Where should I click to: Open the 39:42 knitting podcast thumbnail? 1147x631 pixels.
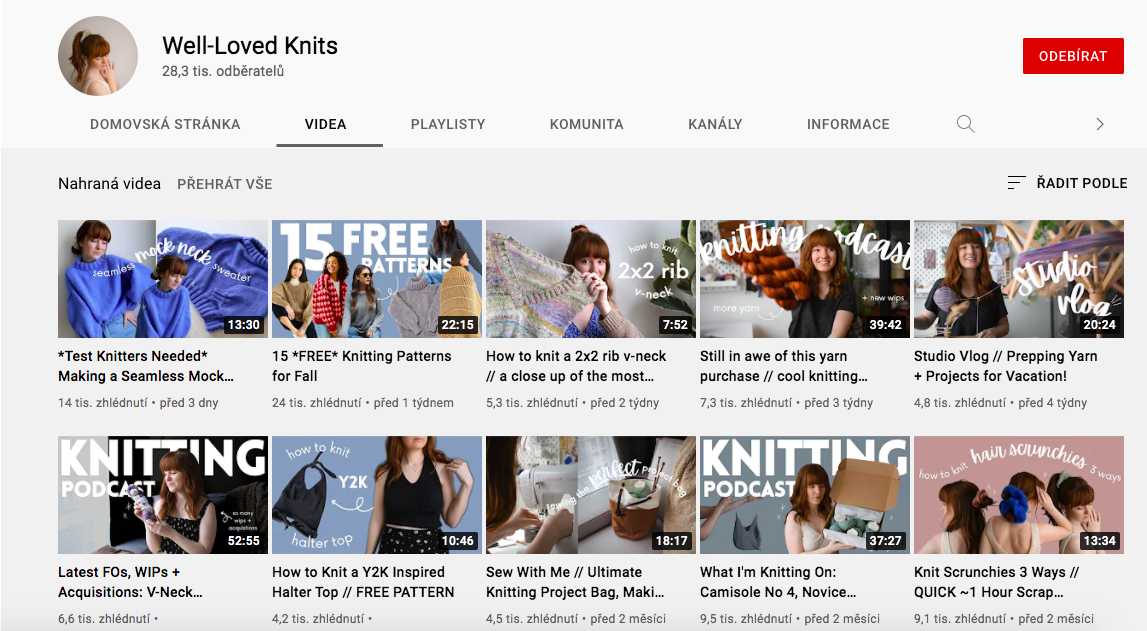pos(805,279)
